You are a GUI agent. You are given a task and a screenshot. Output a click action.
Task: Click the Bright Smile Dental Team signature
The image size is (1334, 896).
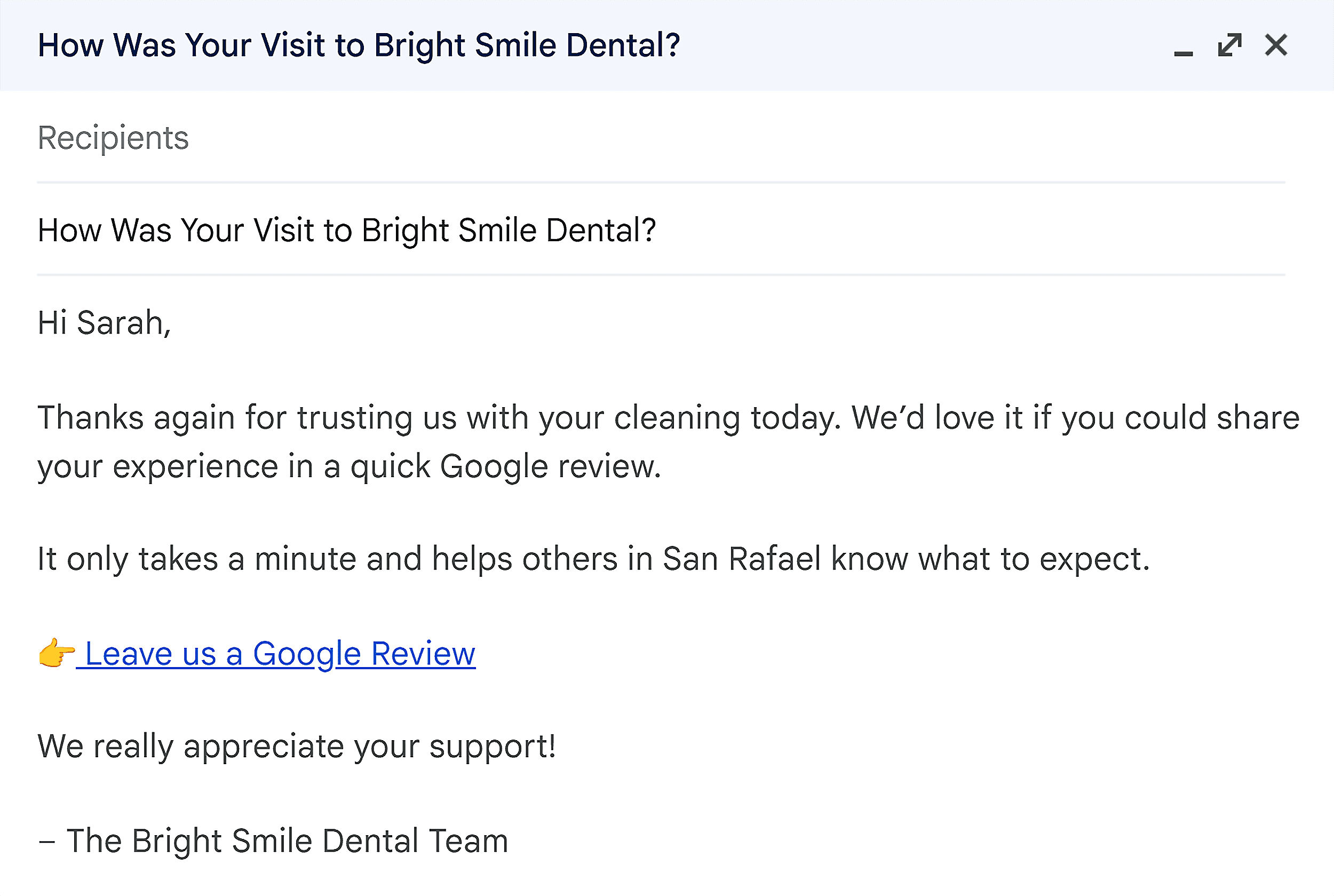pyautogui.click(x=273, y=839)
